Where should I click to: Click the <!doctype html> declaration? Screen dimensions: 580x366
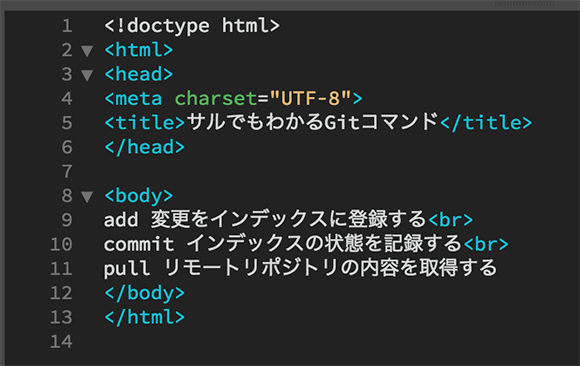tap(192, 26)
